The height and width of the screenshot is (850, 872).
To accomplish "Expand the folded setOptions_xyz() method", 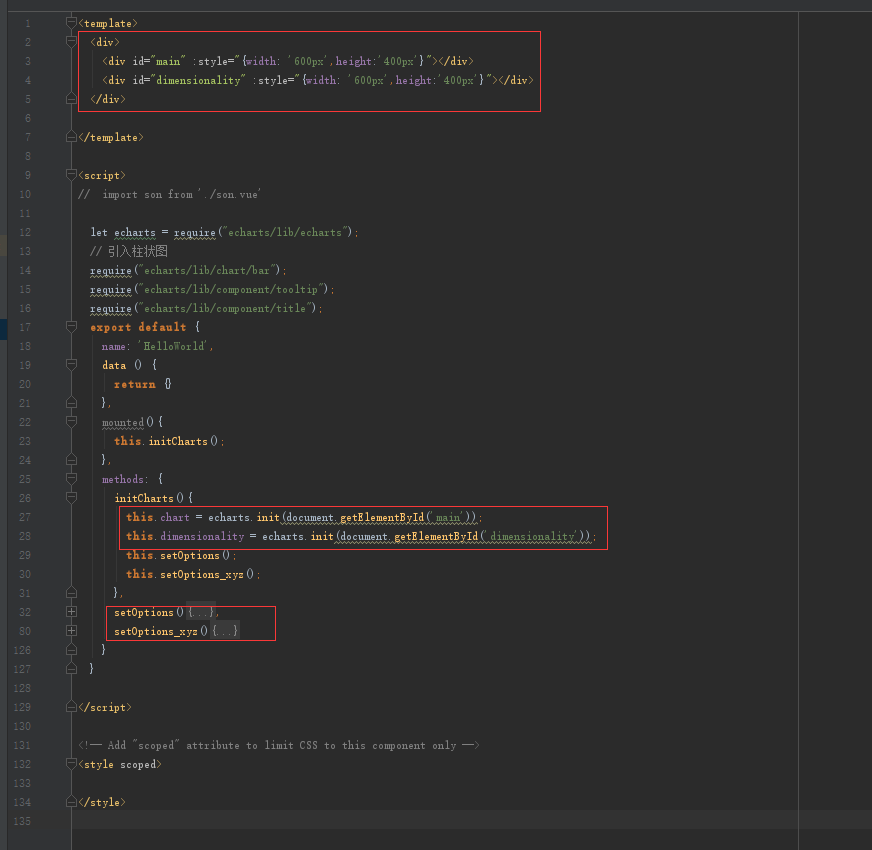I will [x=71, y=631].
